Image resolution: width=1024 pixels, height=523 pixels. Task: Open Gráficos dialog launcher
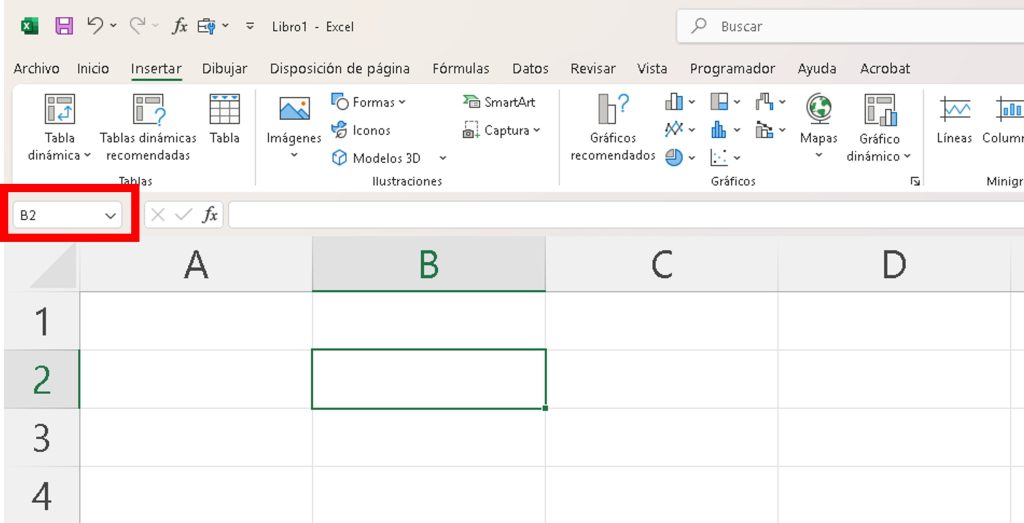click(914, 182)
